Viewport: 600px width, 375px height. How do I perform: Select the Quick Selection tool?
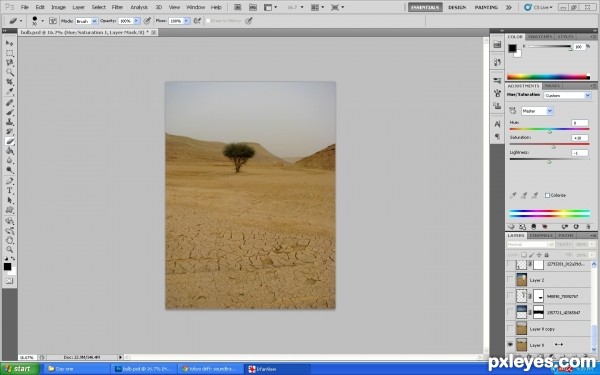pos(10,72)
